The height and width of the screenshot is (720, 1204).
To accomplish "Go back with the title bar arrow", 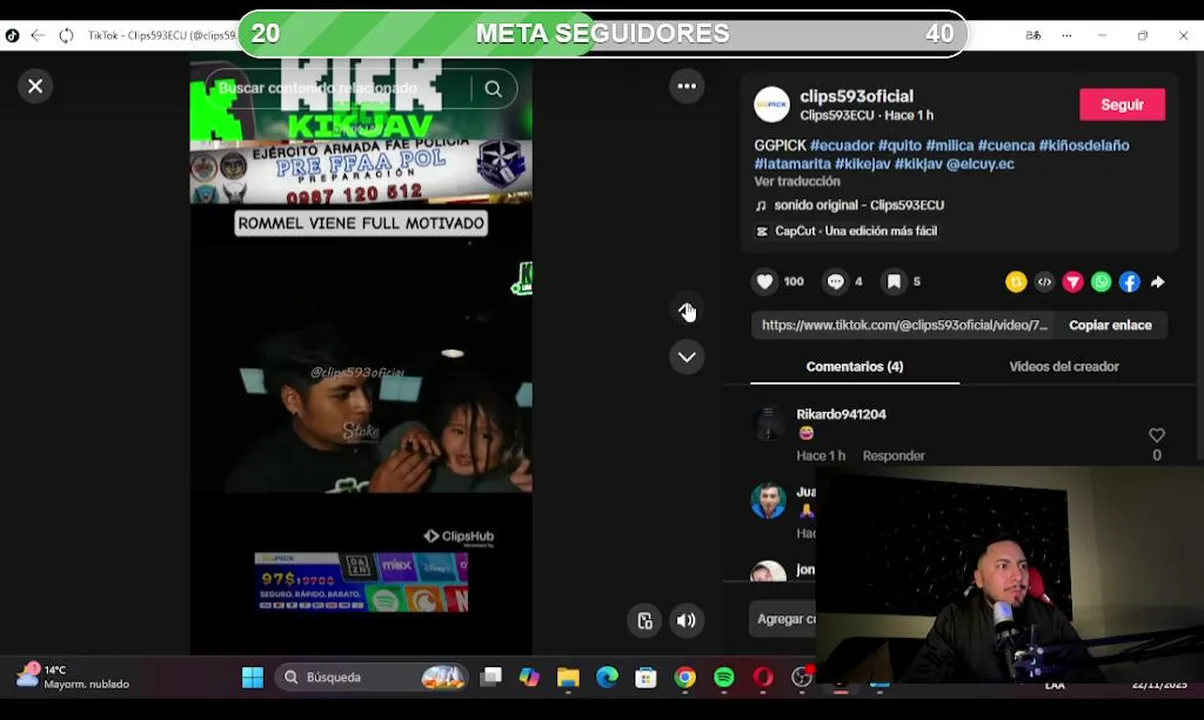I will [x=38, y=35].
